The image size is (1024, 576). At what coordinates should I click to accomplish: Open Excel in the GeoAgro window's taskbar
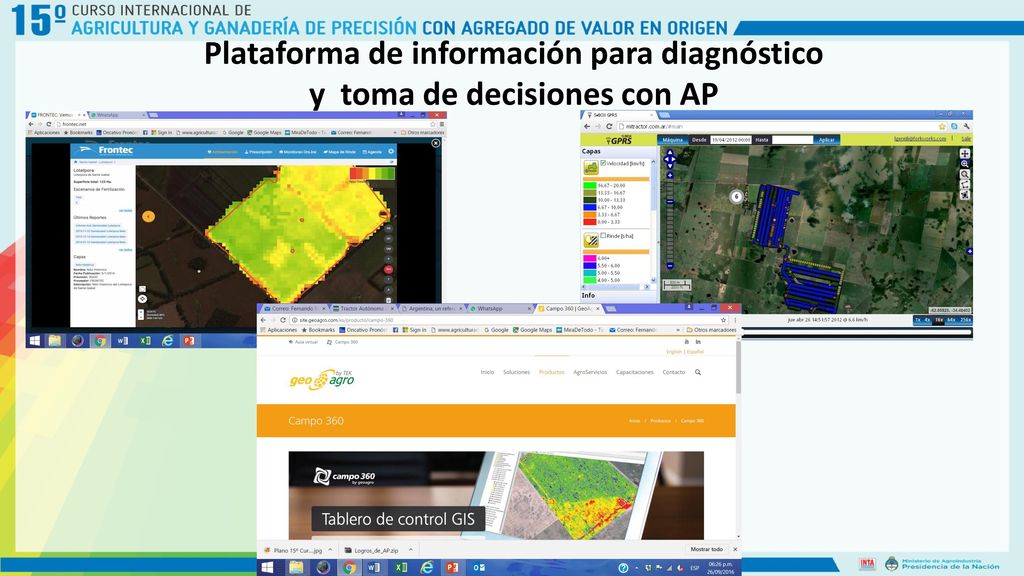point(400,568)
